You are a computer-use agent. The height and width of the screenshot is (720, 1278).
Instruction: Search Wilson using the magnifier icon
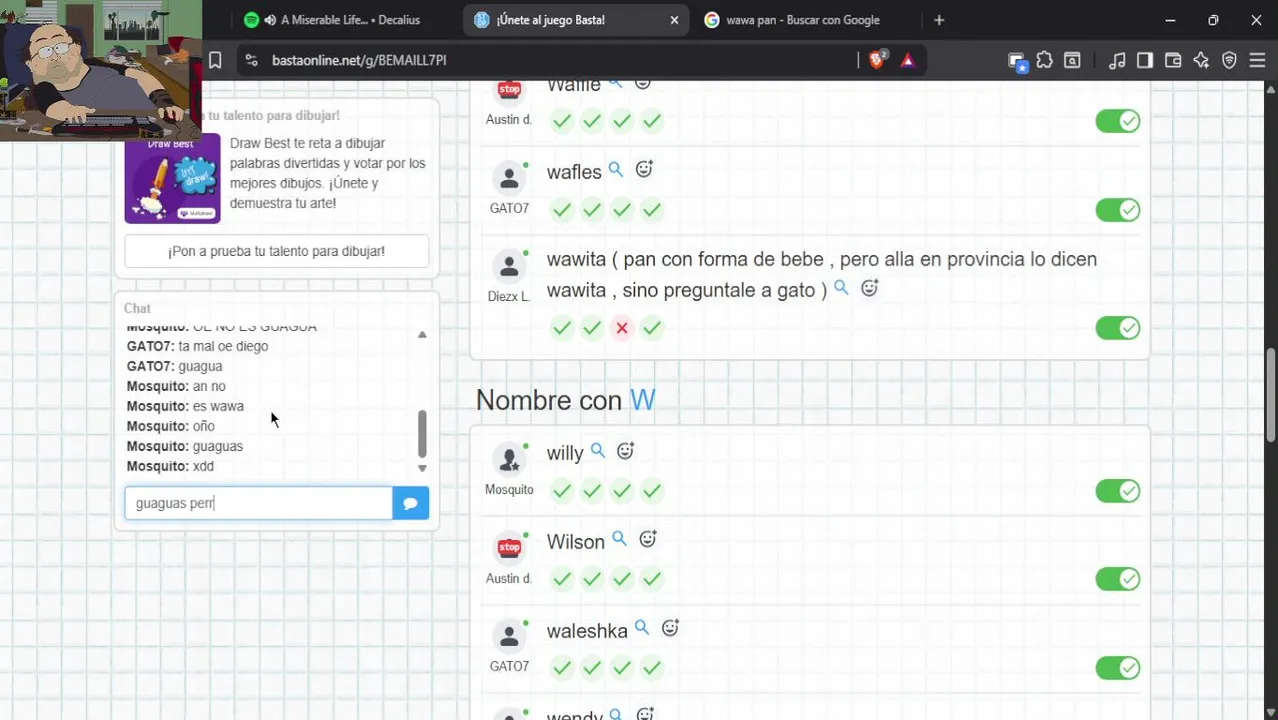point(619,539)
